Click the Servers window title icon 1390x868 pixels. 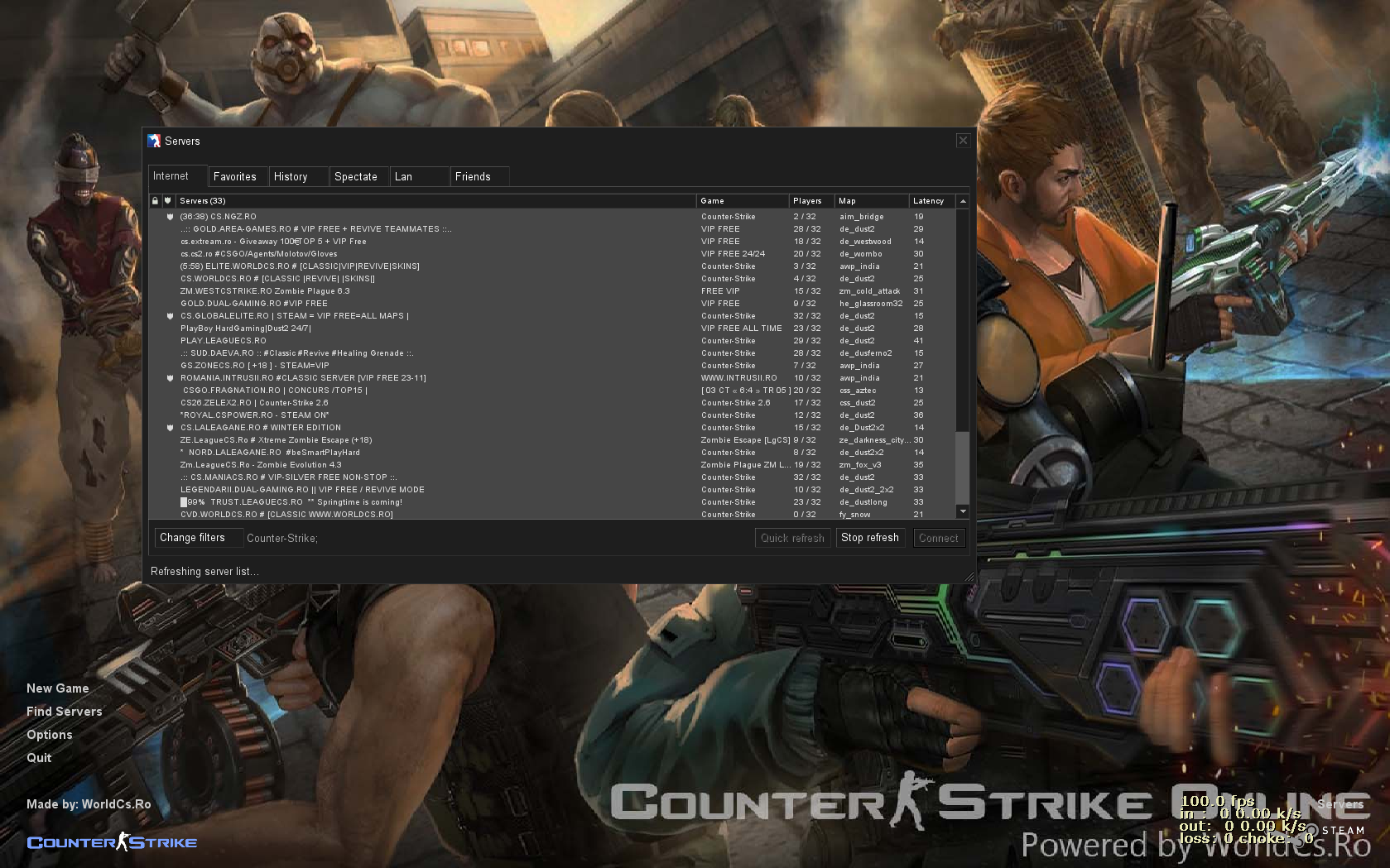(154, 141)
